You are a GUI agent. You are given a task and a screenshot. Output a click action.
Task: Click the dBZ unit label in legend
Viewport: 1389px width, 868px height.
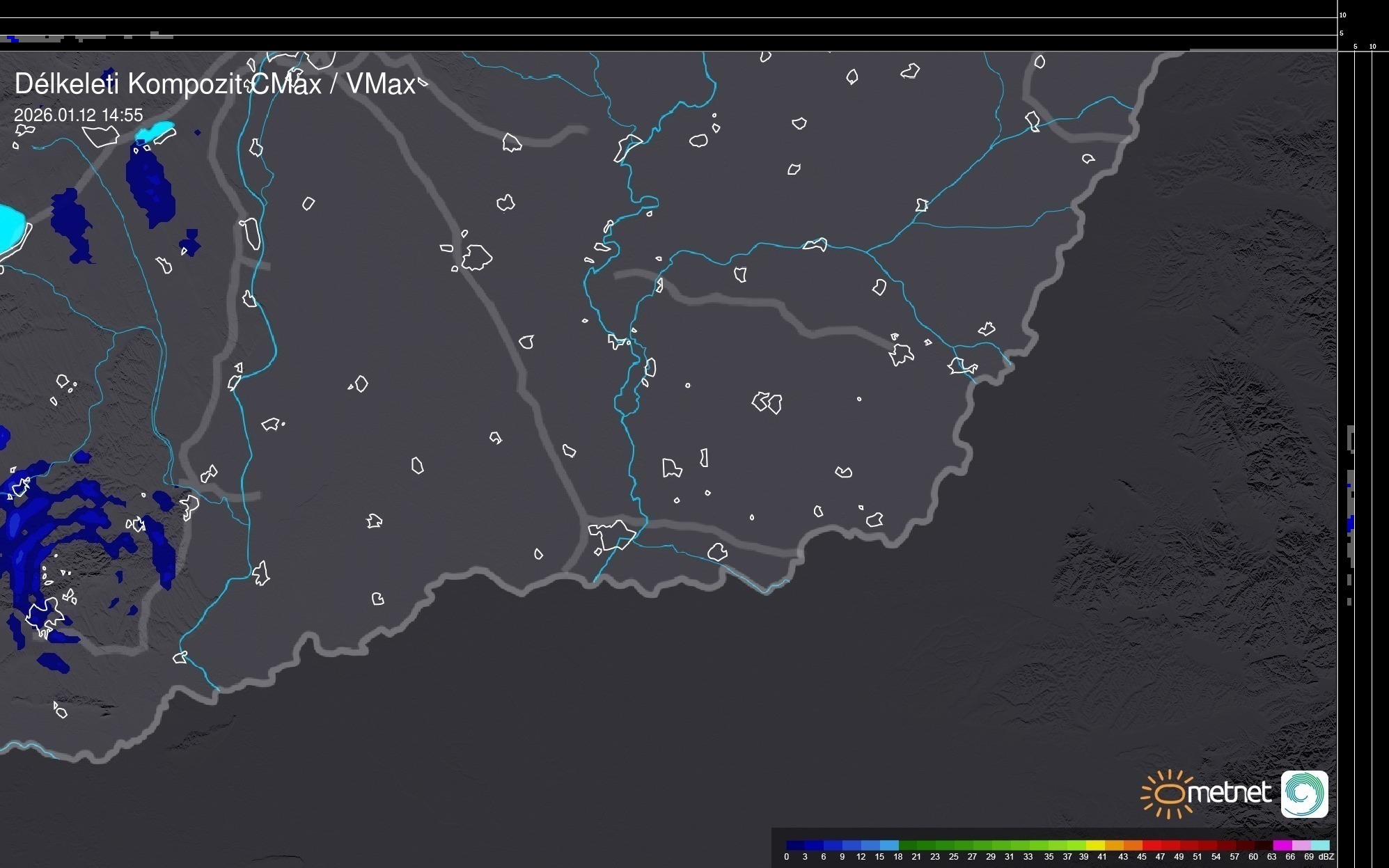(x=1326, y=857)
